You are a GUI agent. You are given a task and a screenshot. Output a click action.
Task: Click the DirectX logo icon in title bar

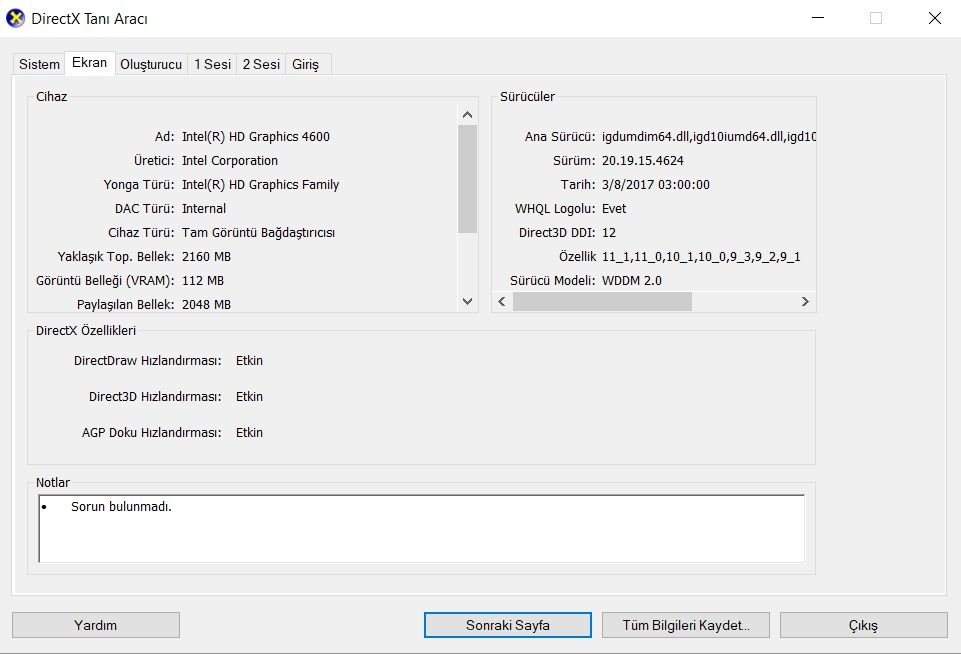pos(15,18)
